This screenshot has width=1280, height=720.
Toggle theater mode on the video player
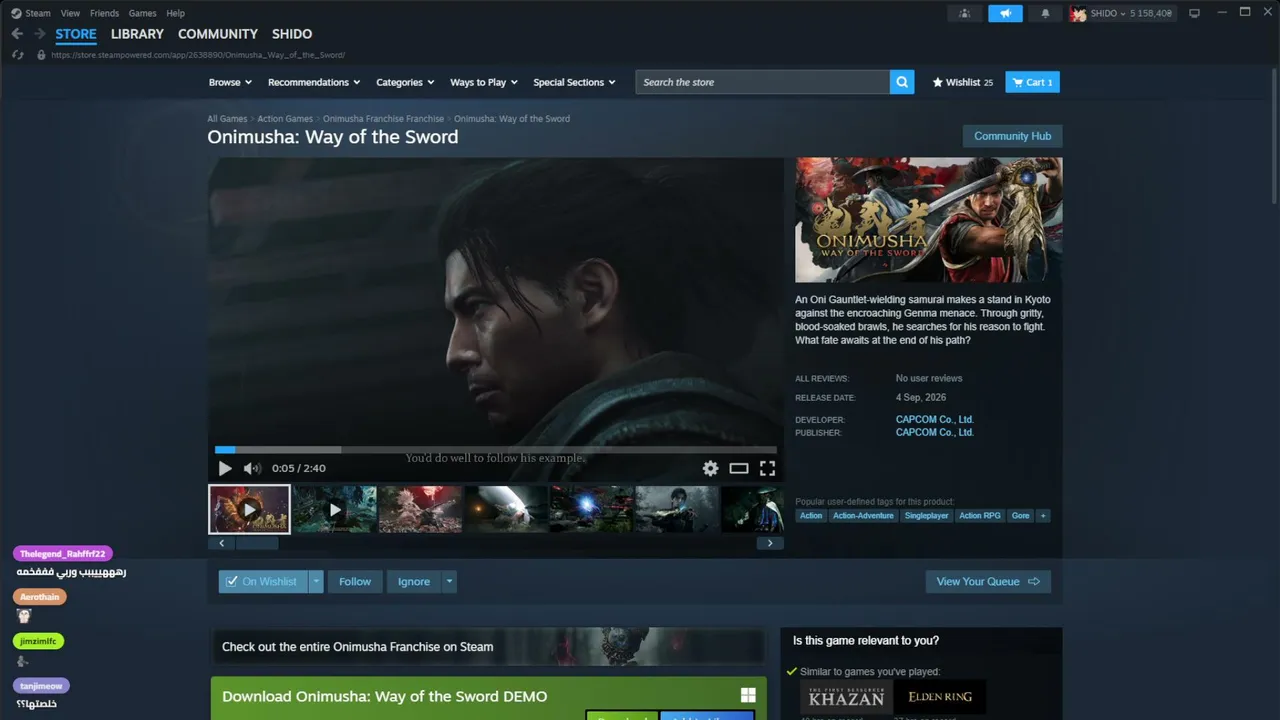click(x=739, y=468)
